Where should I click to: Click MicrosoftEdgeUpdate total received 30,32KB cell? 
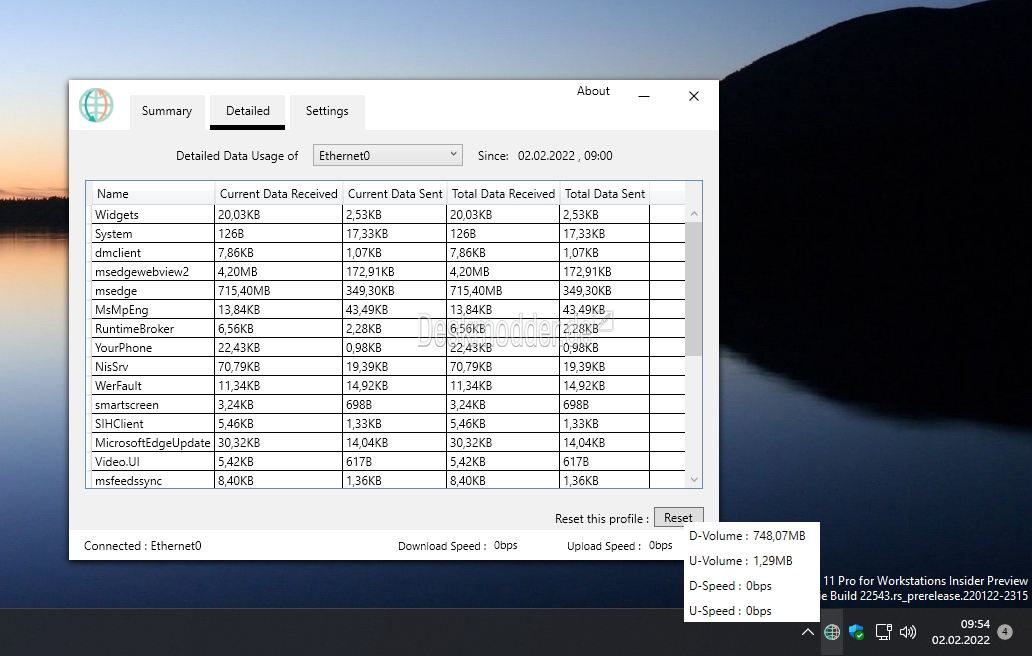pyautogui.click(x=503, y=443)
